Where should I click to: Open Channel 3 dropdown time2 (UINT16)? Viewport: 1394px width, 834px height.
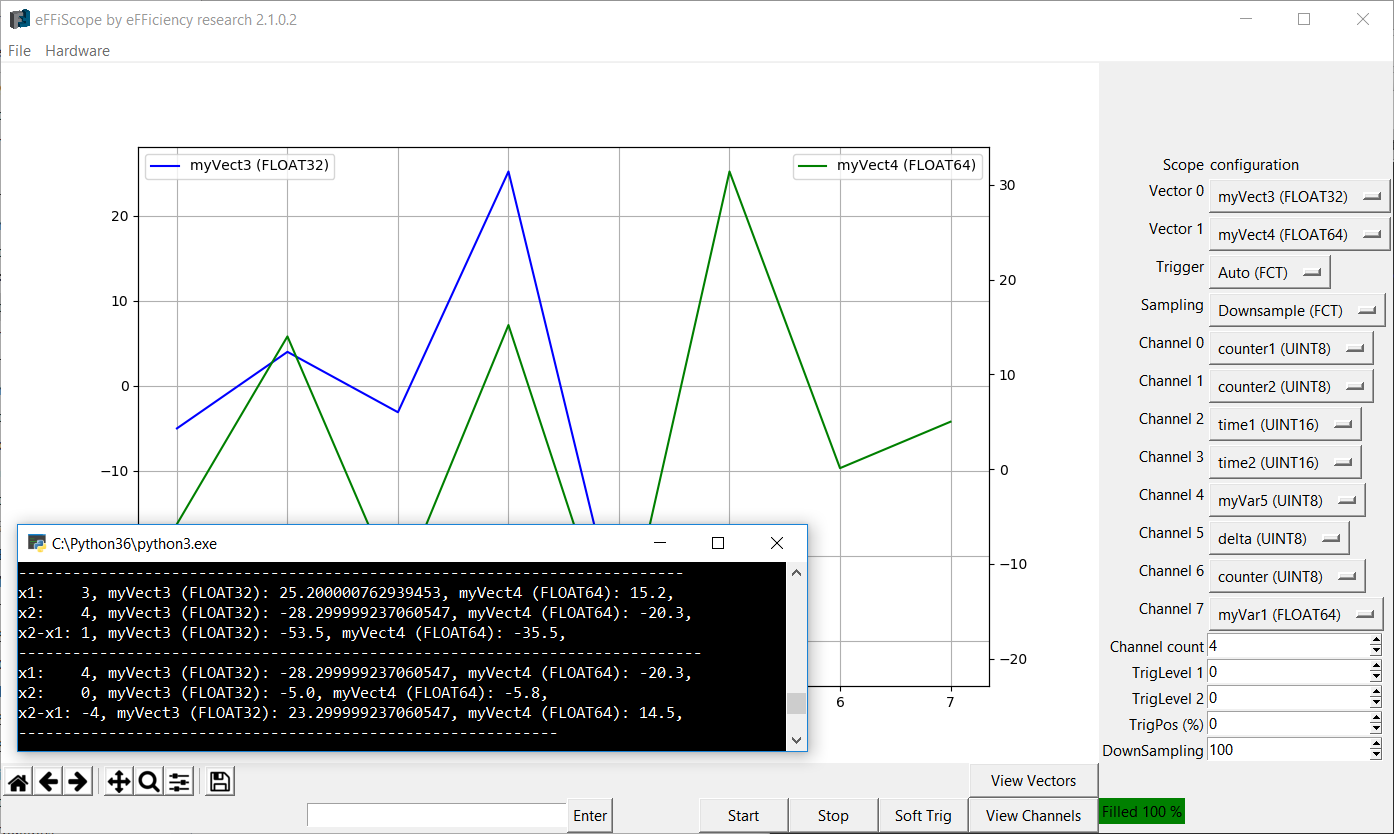(1285, 463)
